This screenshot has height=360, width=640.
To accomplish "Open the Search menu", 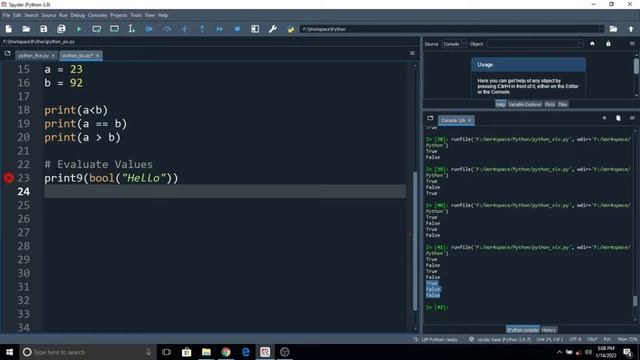I will (x=31, y=15).
